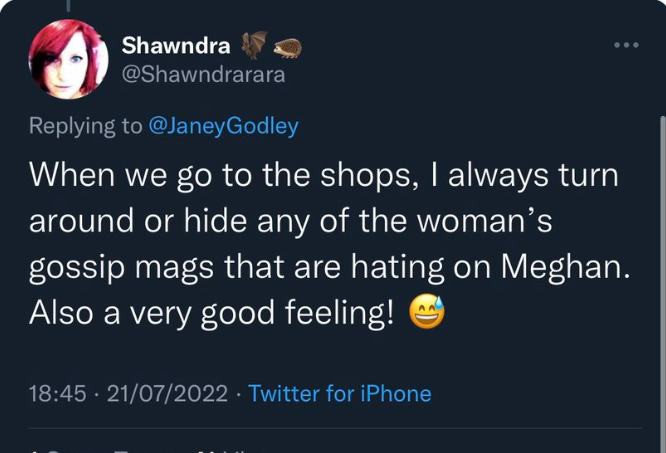Click the vertical scrollbar on the right edge
666x453 pixels.
[663, 284]
